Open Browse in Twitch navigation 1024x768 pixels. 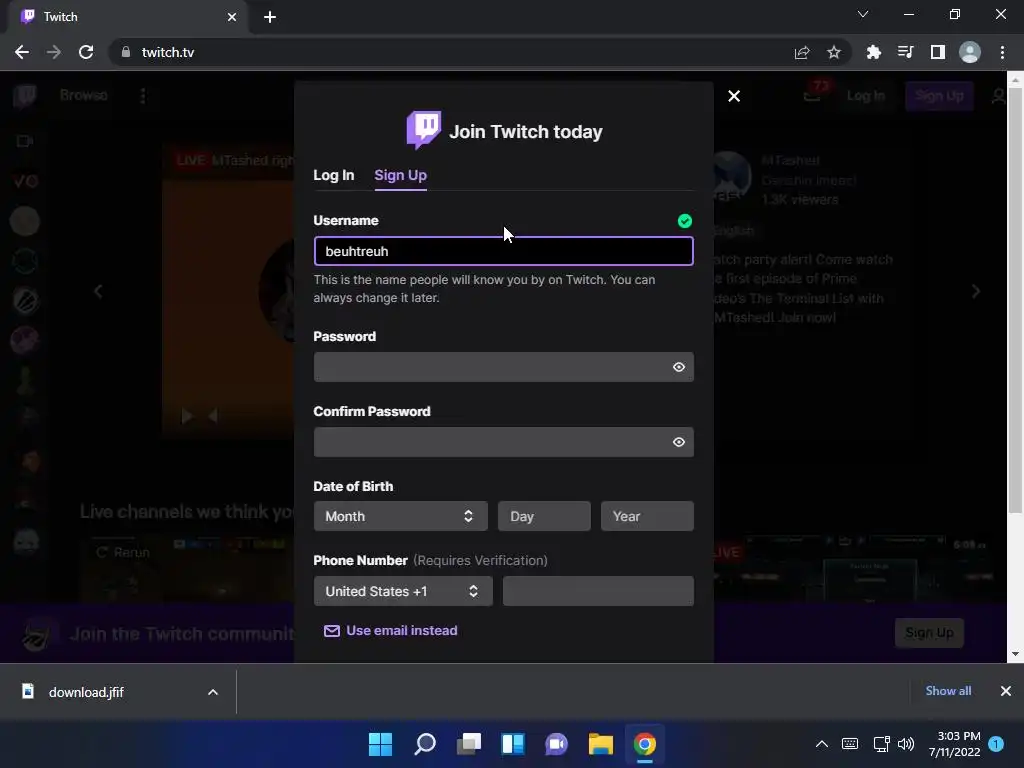coord(84,95)
